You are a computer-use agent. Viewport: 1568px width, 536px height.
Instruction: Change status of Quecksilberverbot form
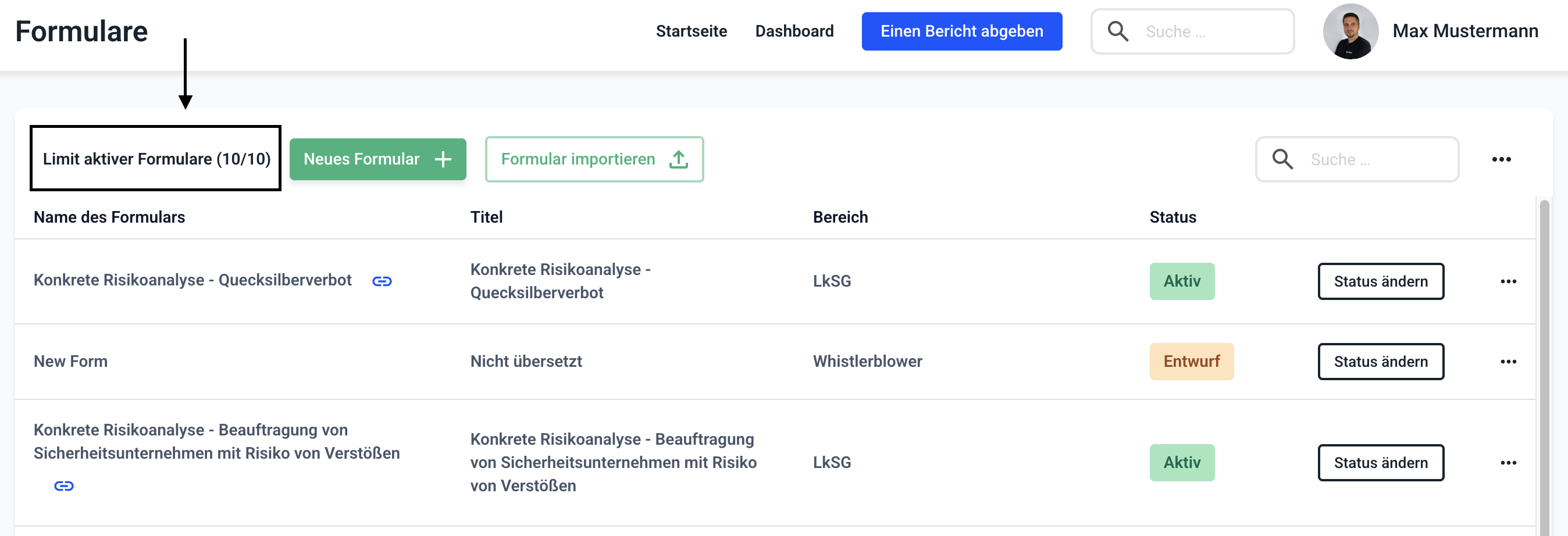point(1380,281)
